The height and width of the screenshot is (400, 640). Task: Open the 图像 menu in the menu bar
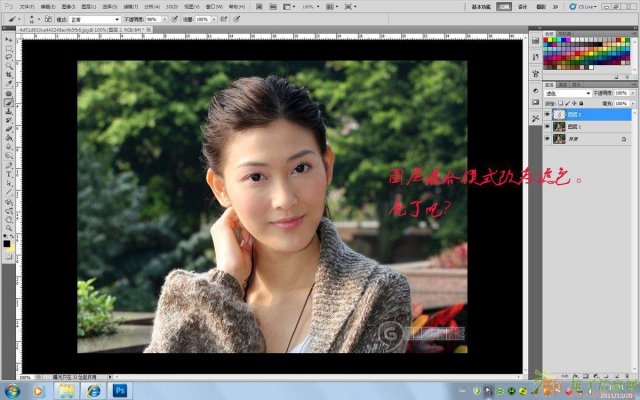pos(66,6)
